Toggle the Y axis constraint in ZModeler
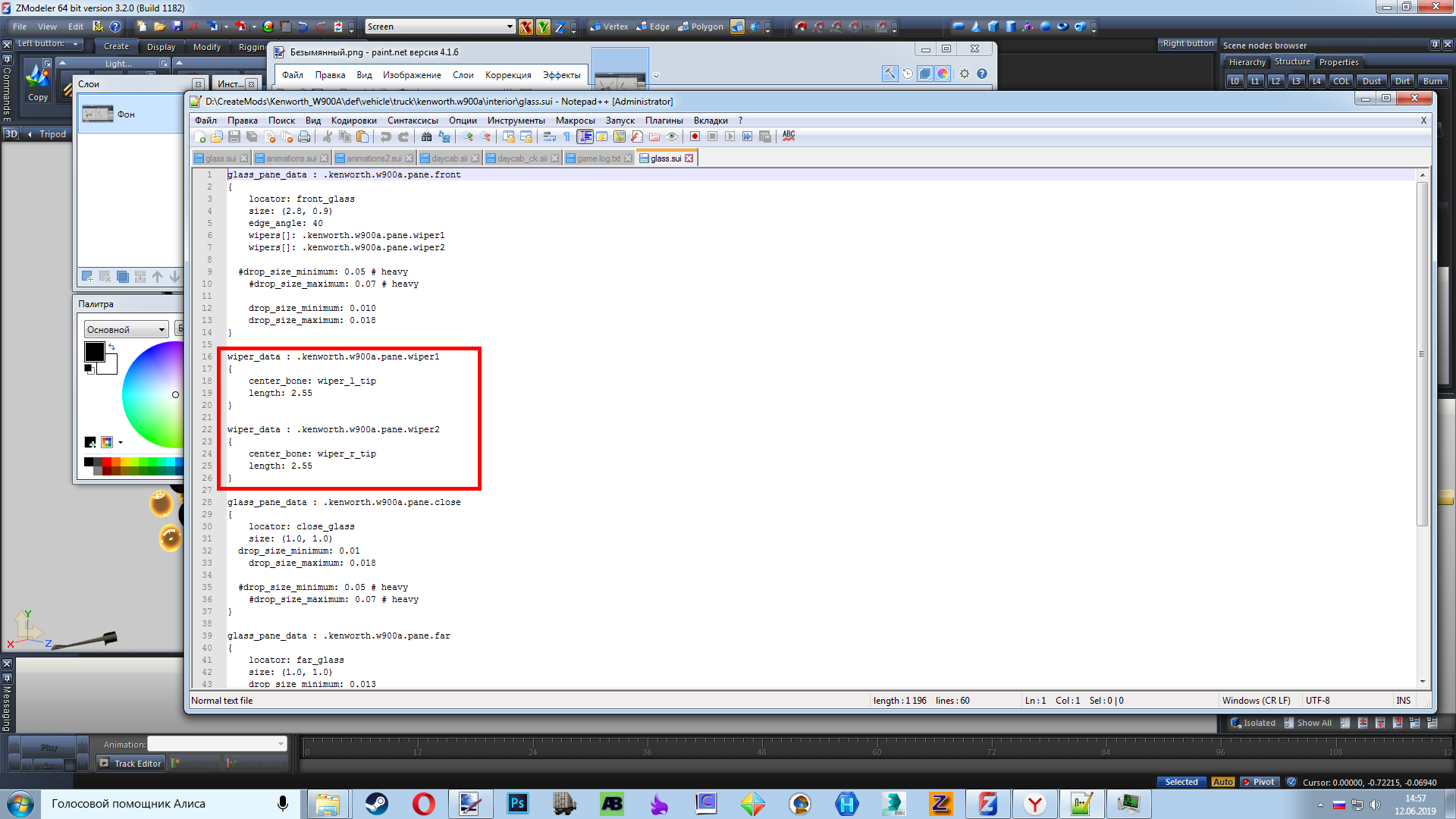Image resolution: width=1456 pixels, height=819 pixels. tap(543, 27)
